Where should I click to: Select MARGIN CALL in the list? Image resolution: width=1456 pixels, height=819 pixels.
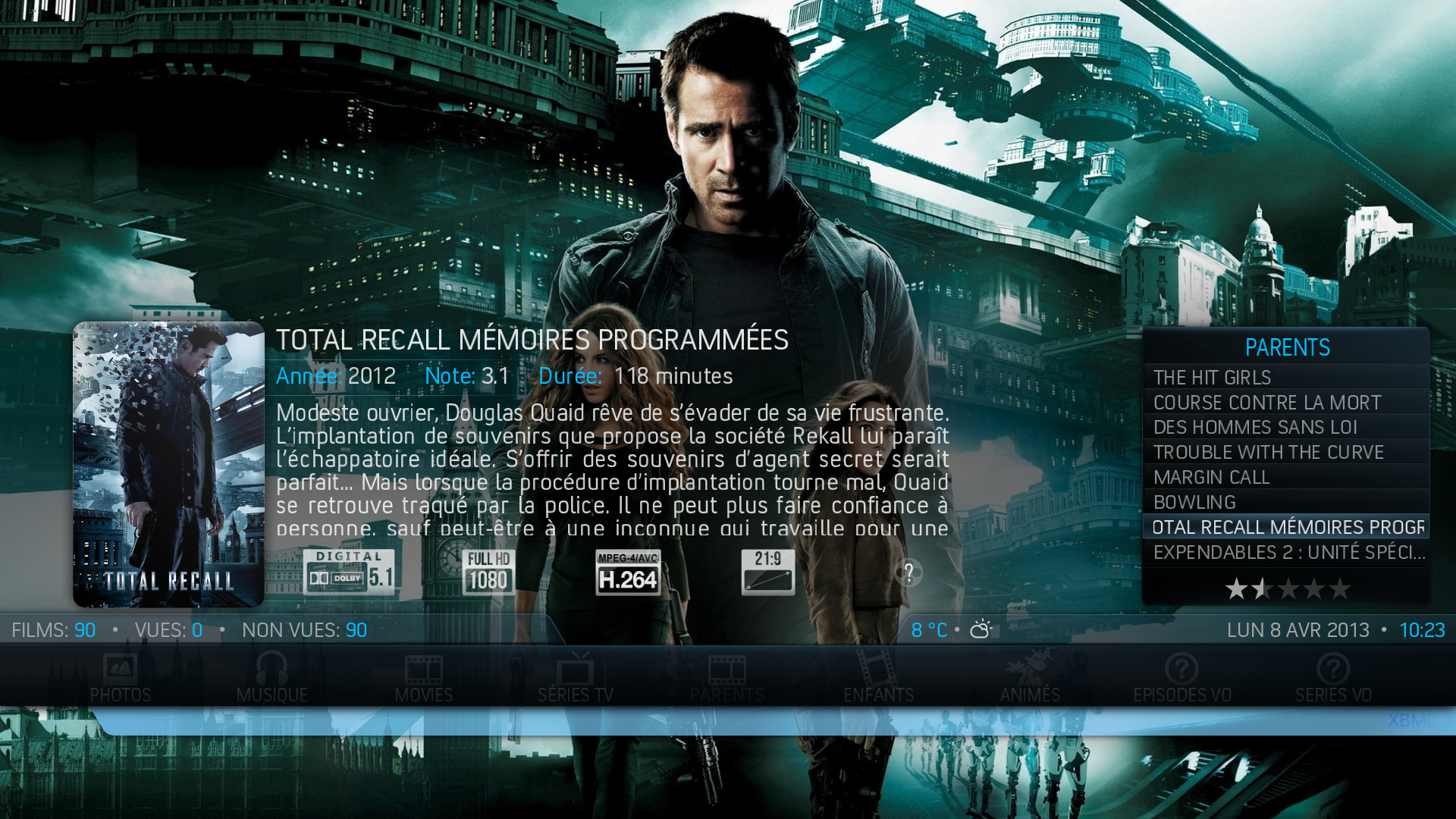pos(1286,477)
